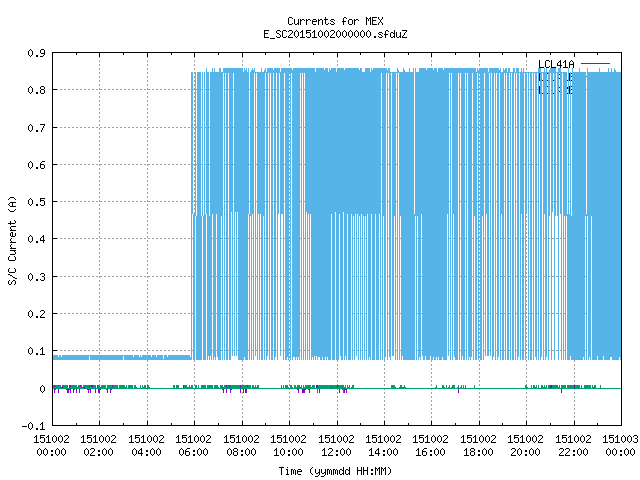Click the x-axis tick "151002 02:00"
The width and height of the screenshot is (640, 480).
[x=98, y=446]
